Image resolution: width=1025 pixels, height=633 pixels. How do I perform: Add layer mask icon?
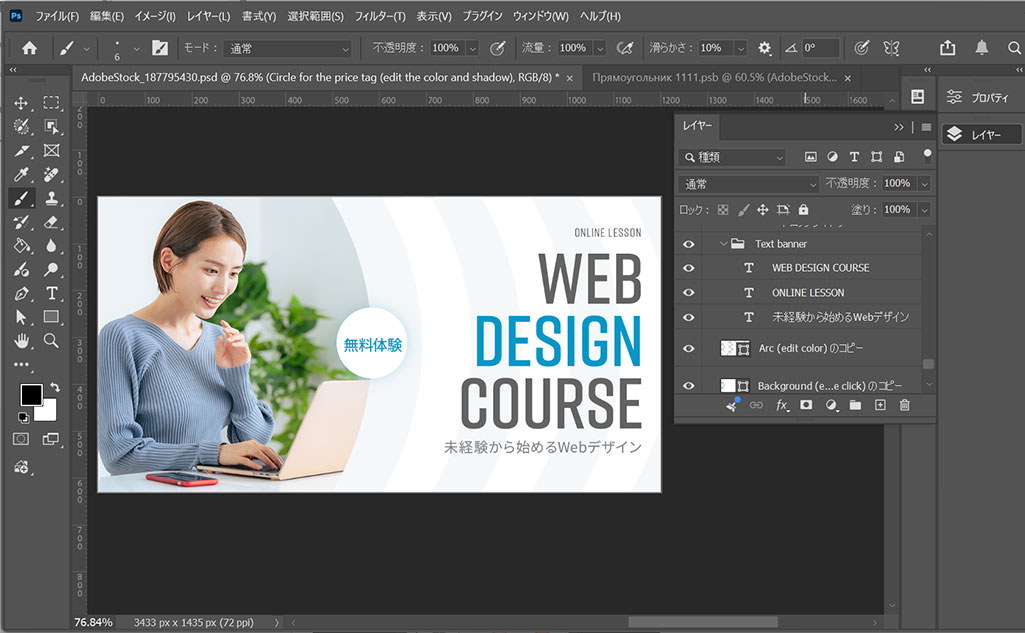(806, 405)
